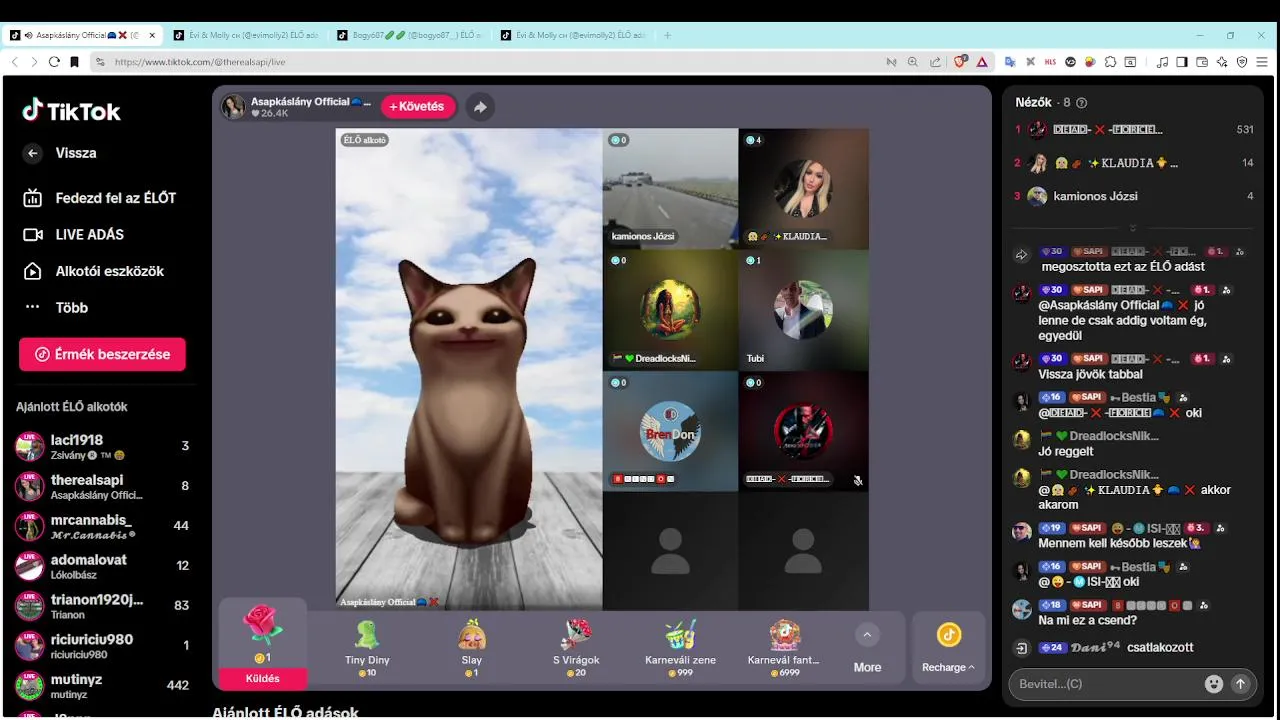Select the Karneváli zene gift
1280x720 pixels.
coord(680,647)
